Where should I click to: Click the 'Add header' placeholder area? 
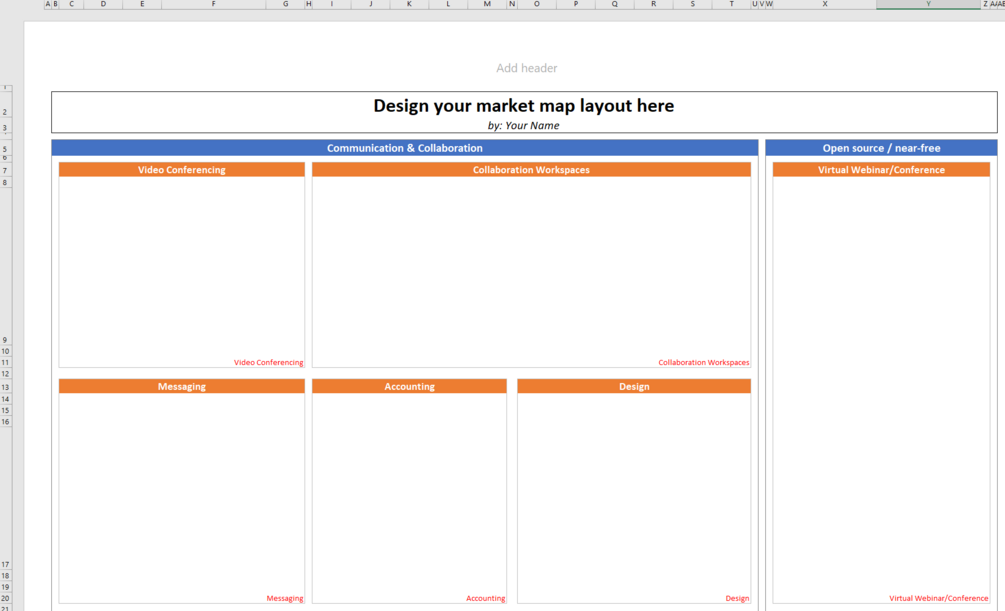[x=526, y=68]
